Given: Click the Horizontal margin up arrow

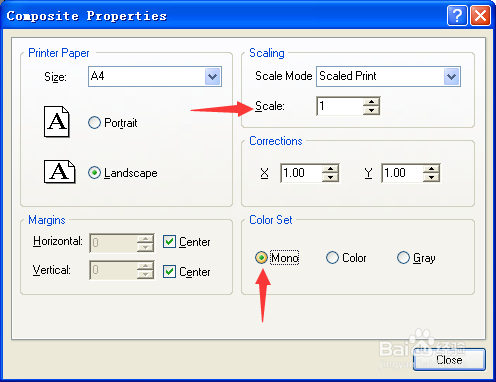Looking at the screenshot, I should (145, 239).
